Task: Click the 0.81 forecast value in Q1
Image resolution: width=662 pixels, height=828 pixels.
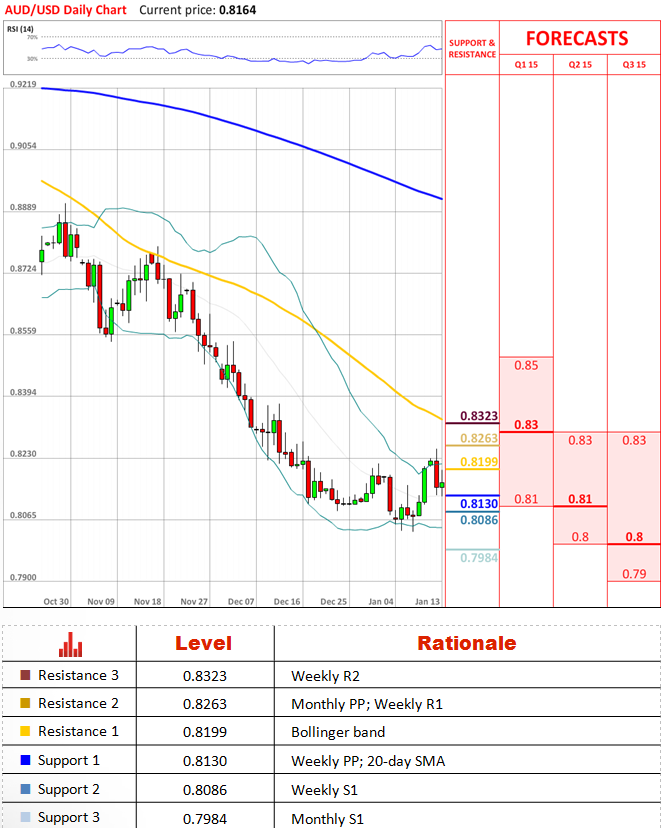Action: tap(526, 499)
